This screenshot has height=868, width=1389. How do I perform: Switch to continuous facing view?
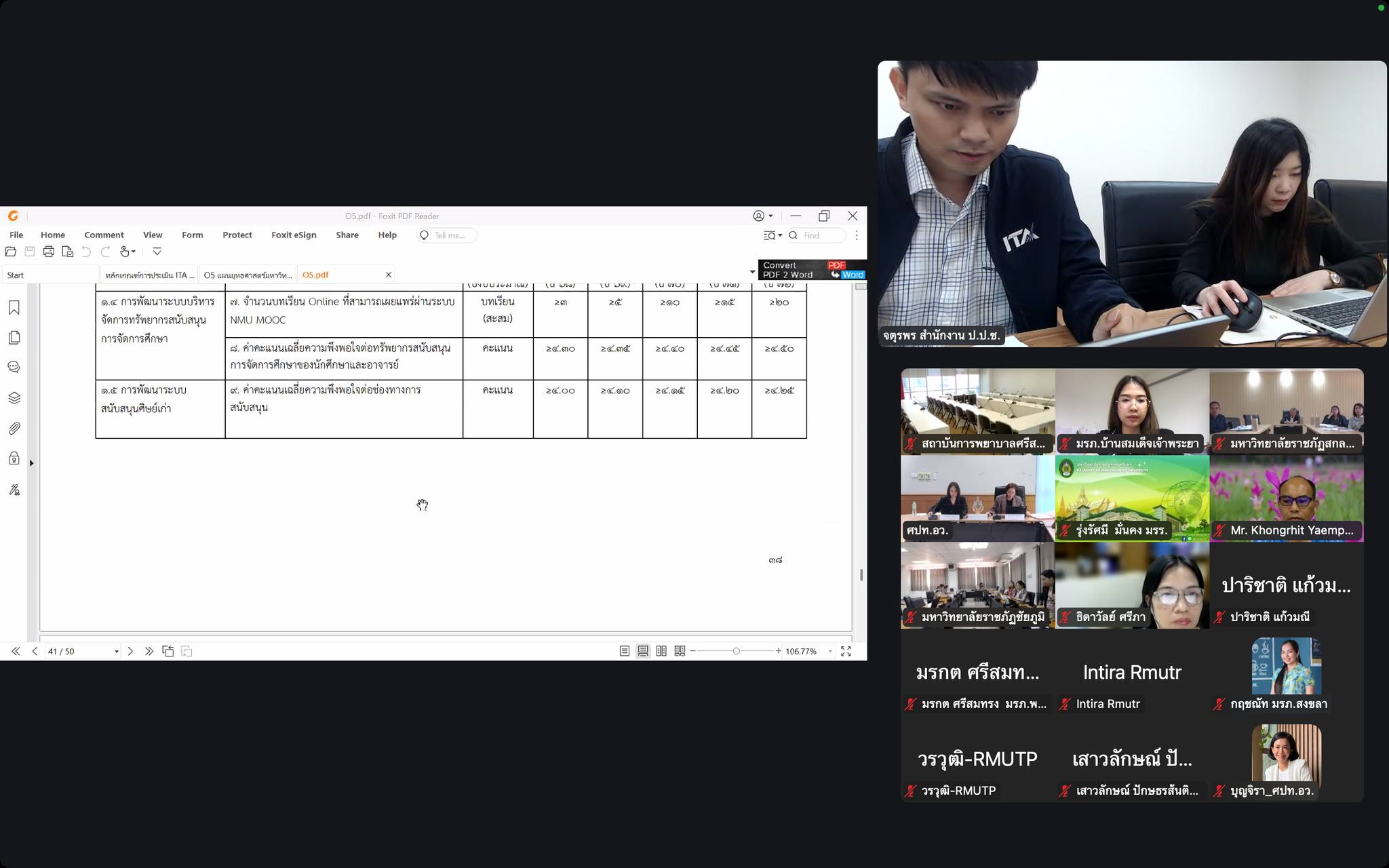click(x=680, y=651)
